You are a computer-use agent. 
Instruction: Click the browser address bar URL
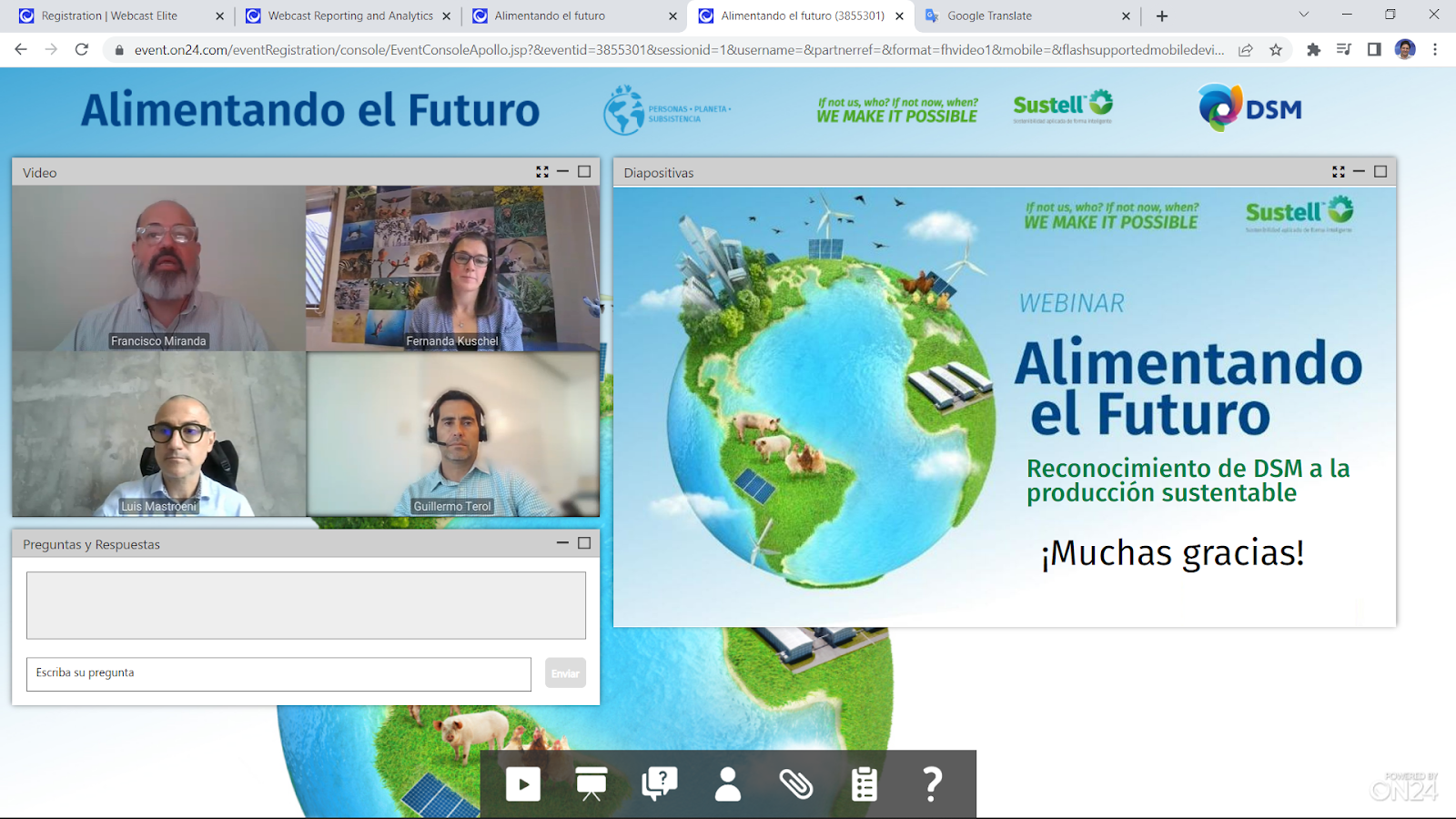tap(679, 50)
